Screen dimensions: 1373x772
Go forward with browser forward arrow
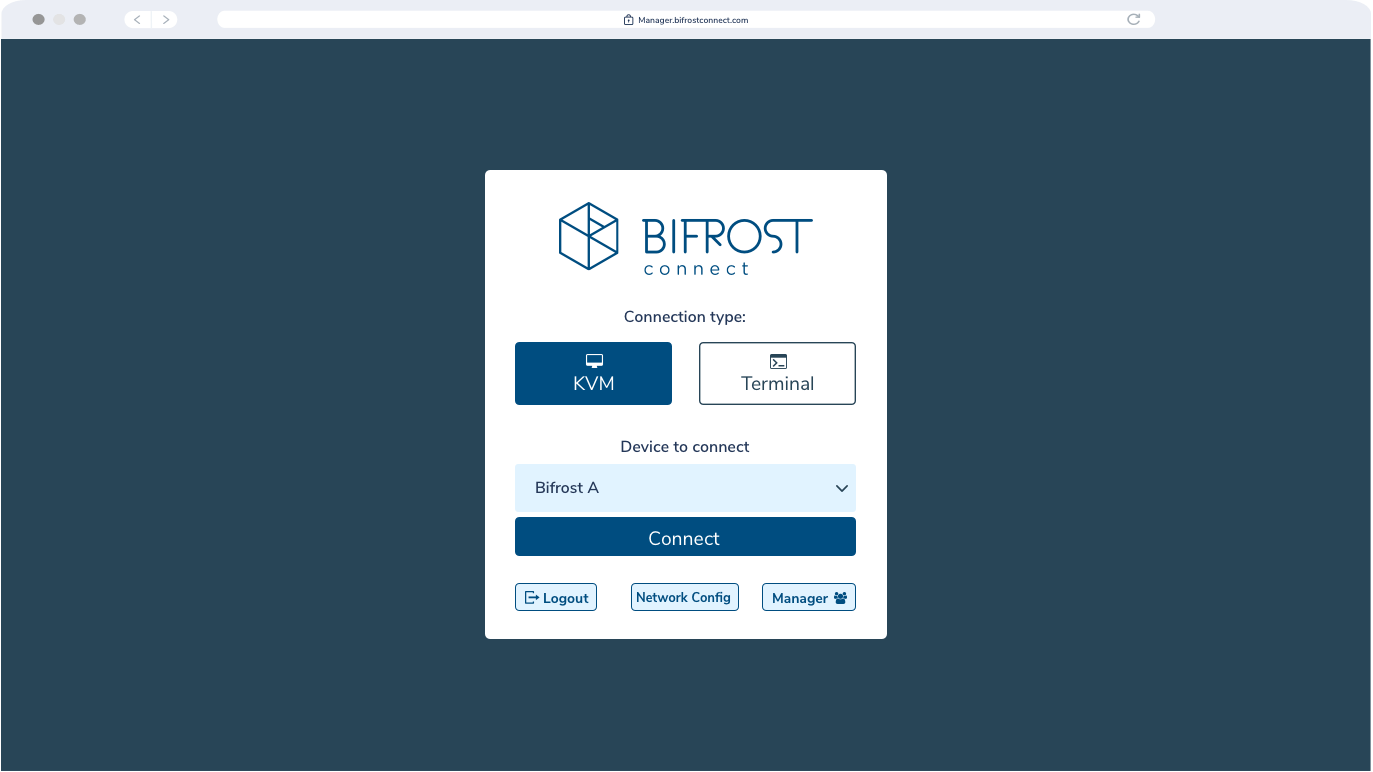point(165,19)
